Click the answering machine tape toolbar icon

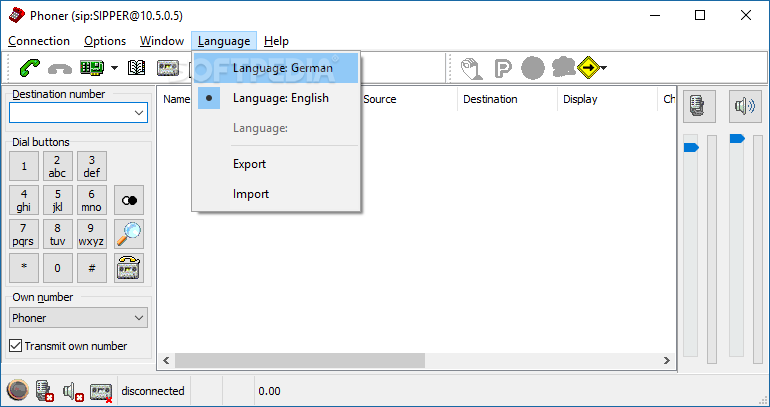[x=168, y=68]
